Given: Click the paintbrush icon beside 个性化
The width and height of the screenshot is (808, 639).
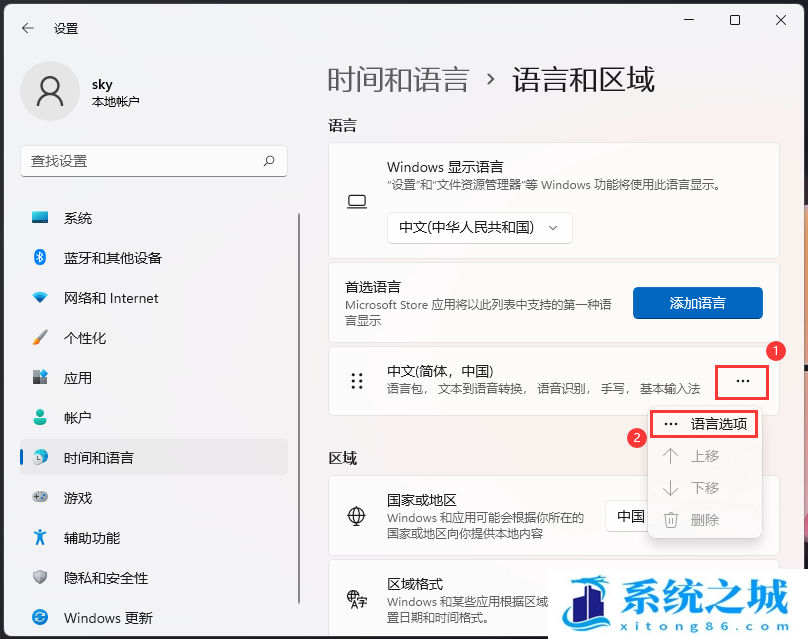Looking at the screenshot, I should pos(40,338).
